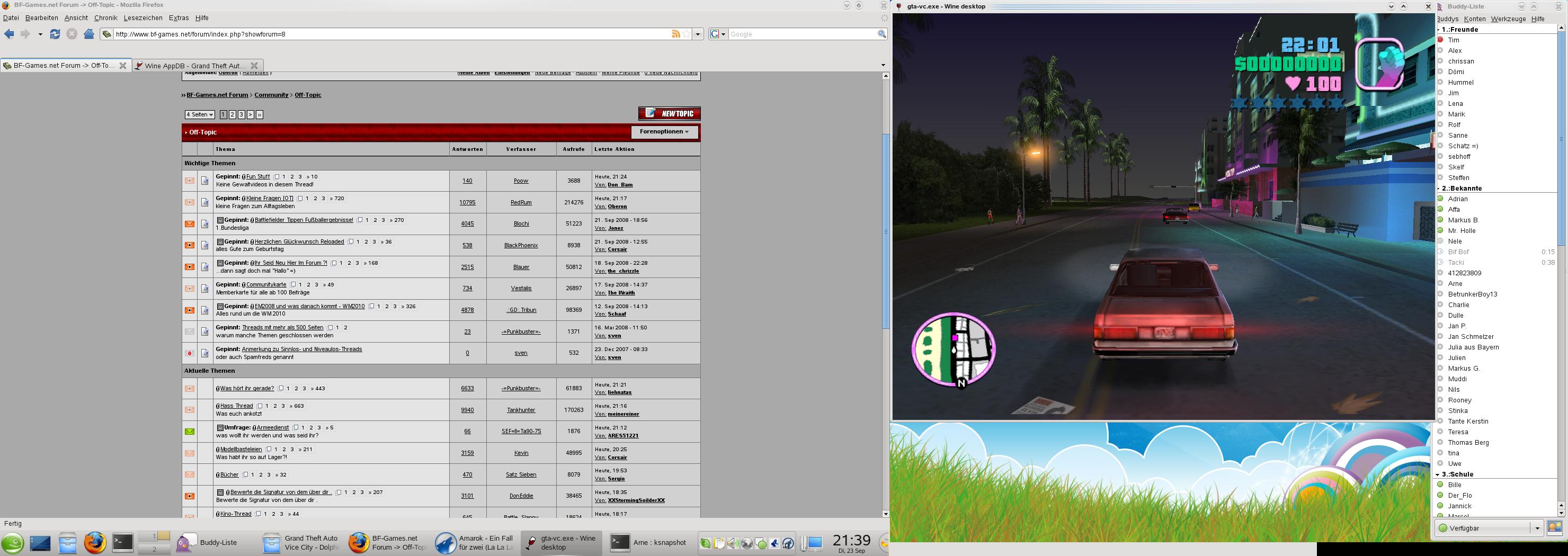The height and width of the screenshot is (556, 1568).
Task: Click Buddy-Liste scrollbar down arrow
Action: point(1561,514)
